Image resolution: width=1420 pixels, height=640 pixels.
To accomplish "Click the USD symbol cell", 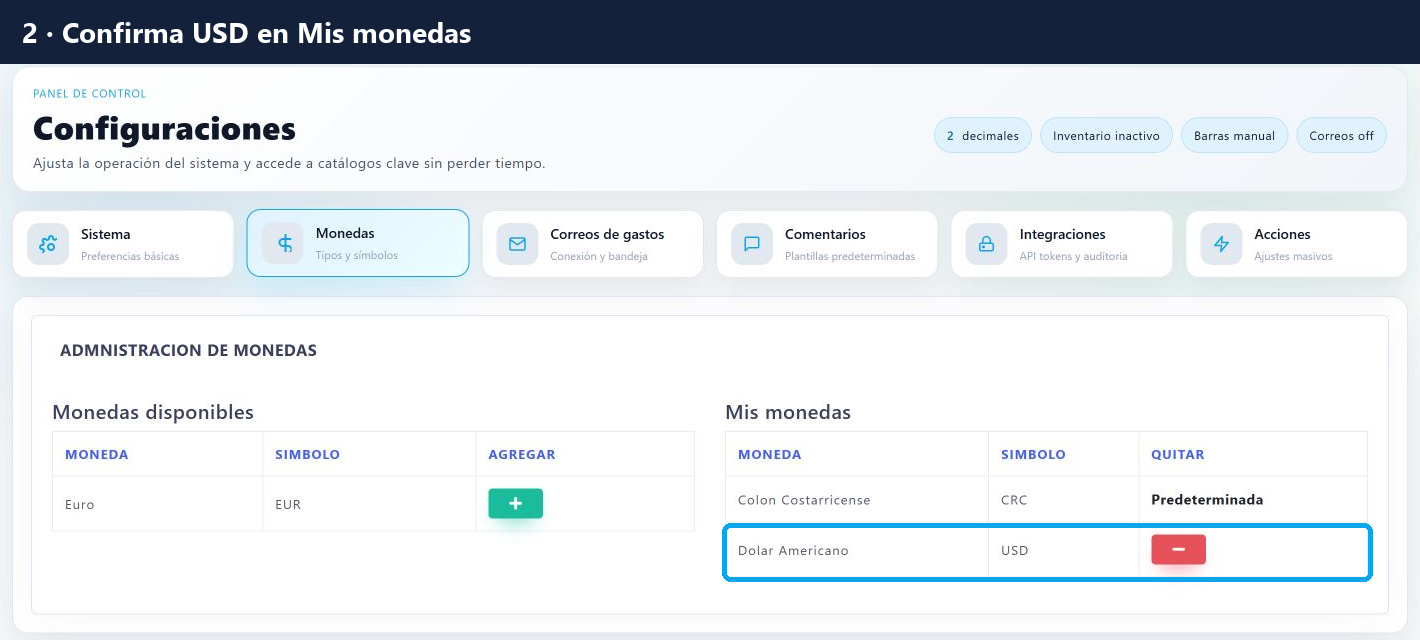I will click(1063, 550).
